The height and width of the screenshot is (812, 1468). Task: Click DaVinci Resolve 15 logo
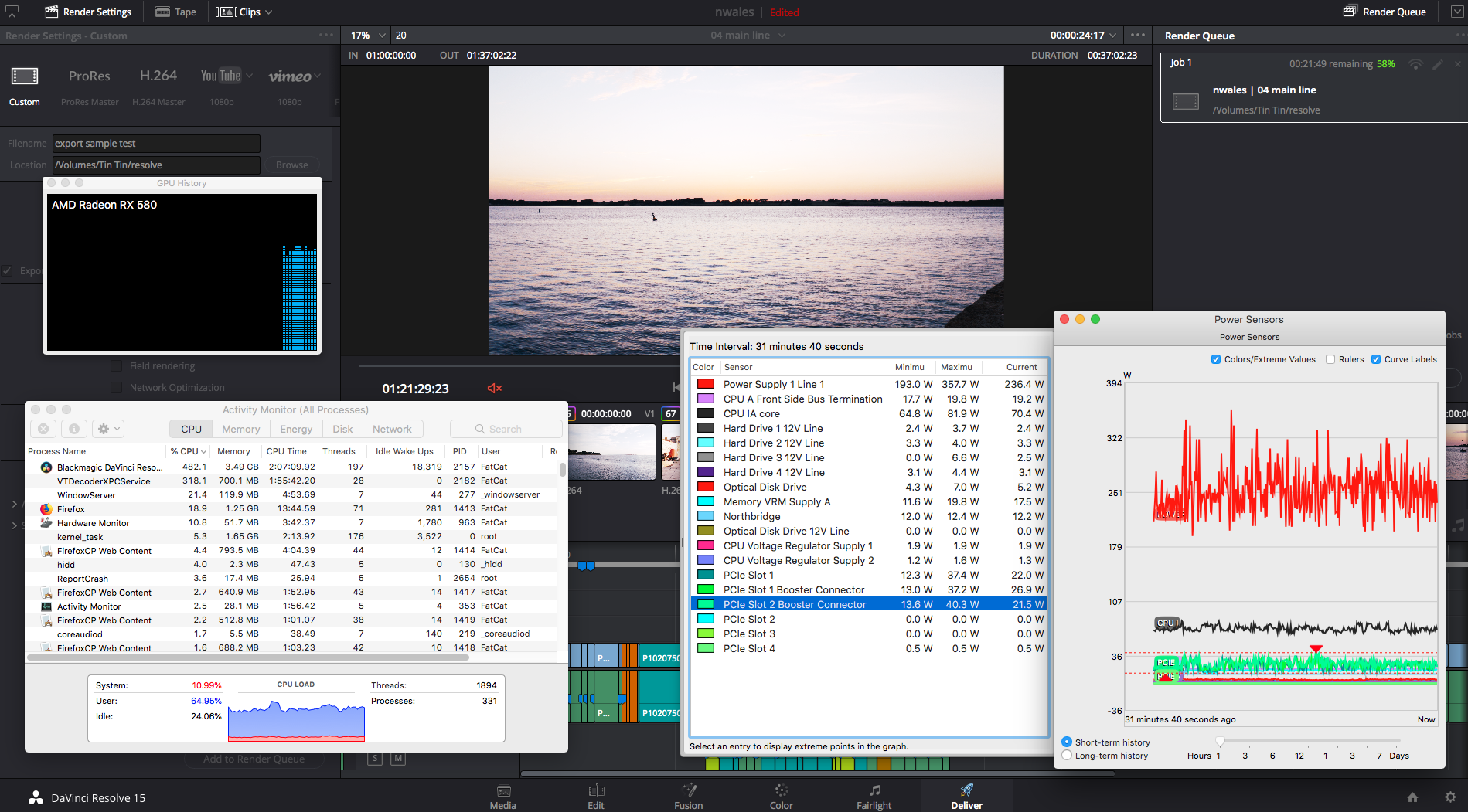click(x=36, y=798)
